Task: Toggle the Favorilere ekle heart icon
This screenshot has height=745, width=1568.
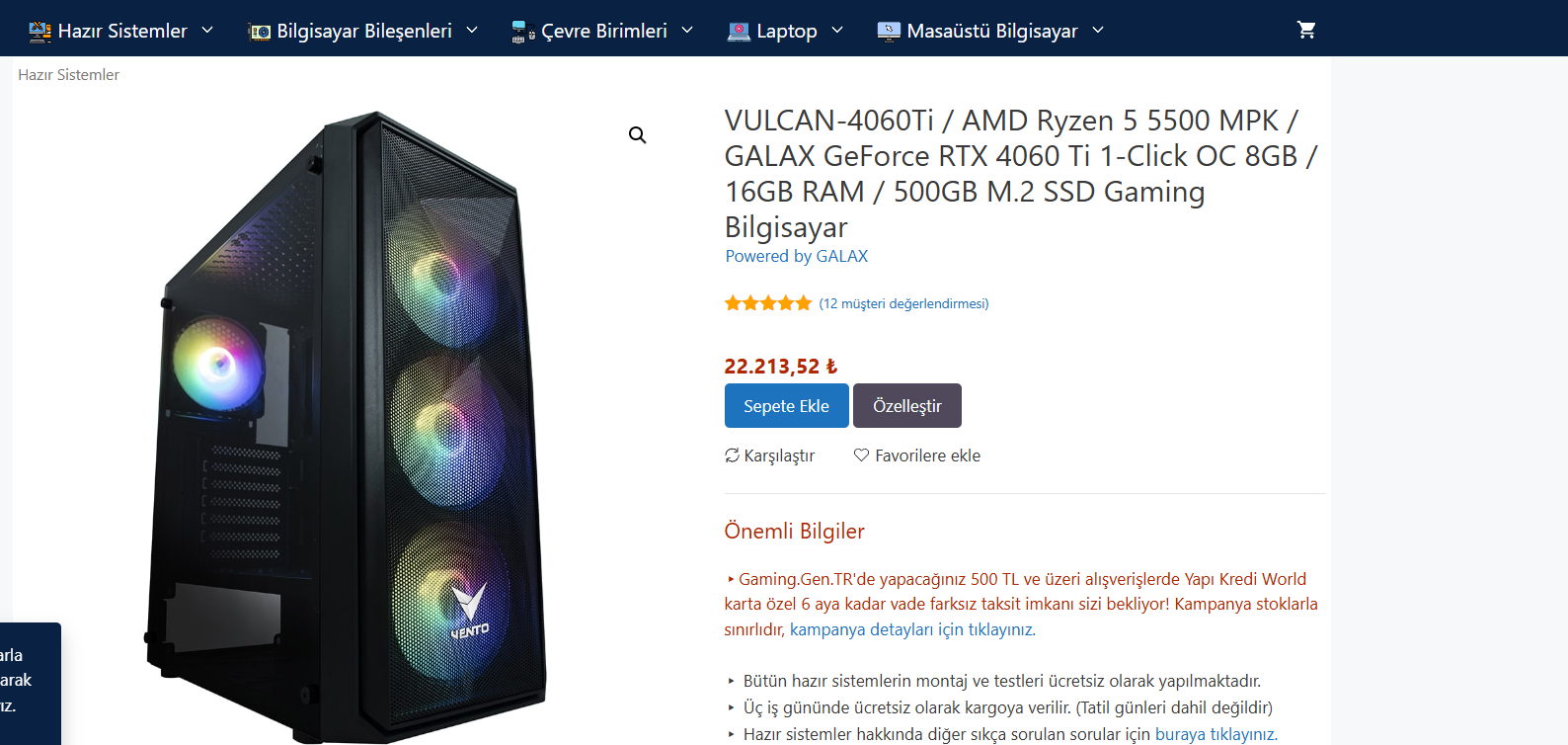Action: [861, 455]
